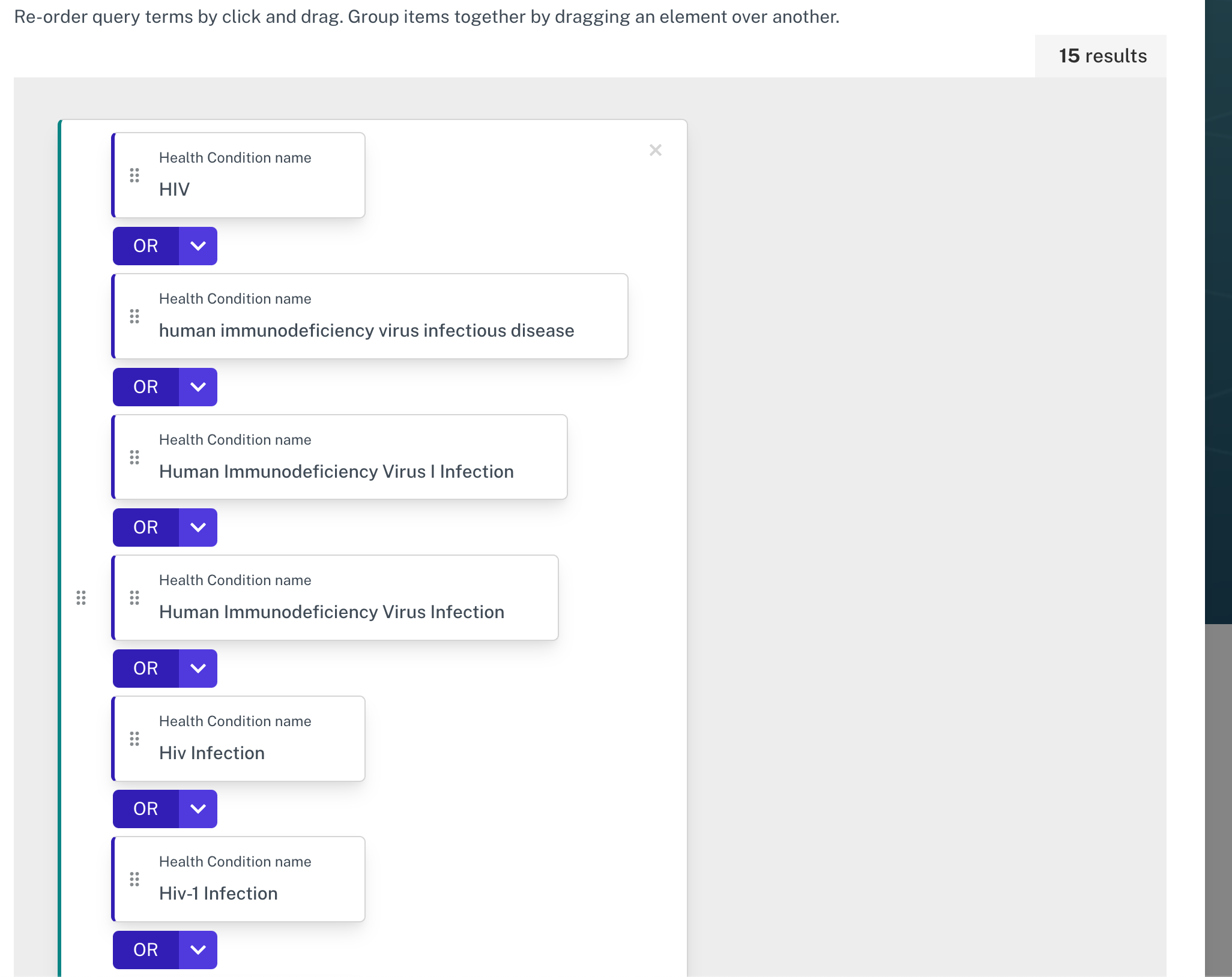Viewport: 1232px width, 977px height.
Task: Open the OR chevron under Human Immunodeficiency Virus I Infection
Action: (x=198, y=527)
